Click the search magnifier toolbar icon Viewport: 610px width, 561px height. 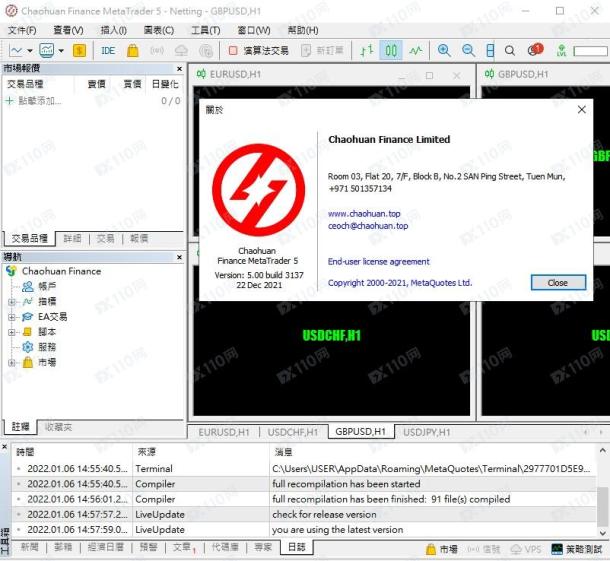[x=510, y=51]
